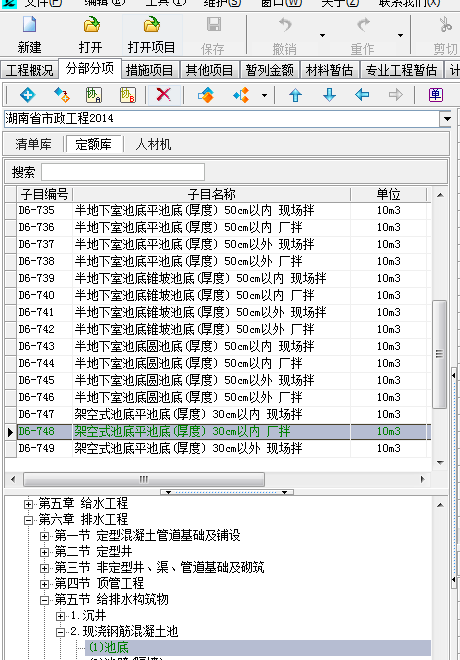Switch to the 暂列金额 tab
460x660 pixels.
coord(269,70)
